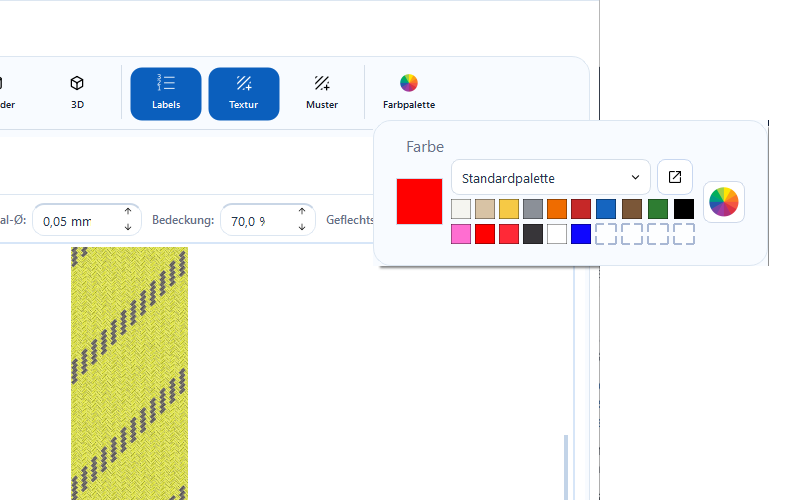
Task: Open the color wheel picker button
Action: (x=723, y=202)
